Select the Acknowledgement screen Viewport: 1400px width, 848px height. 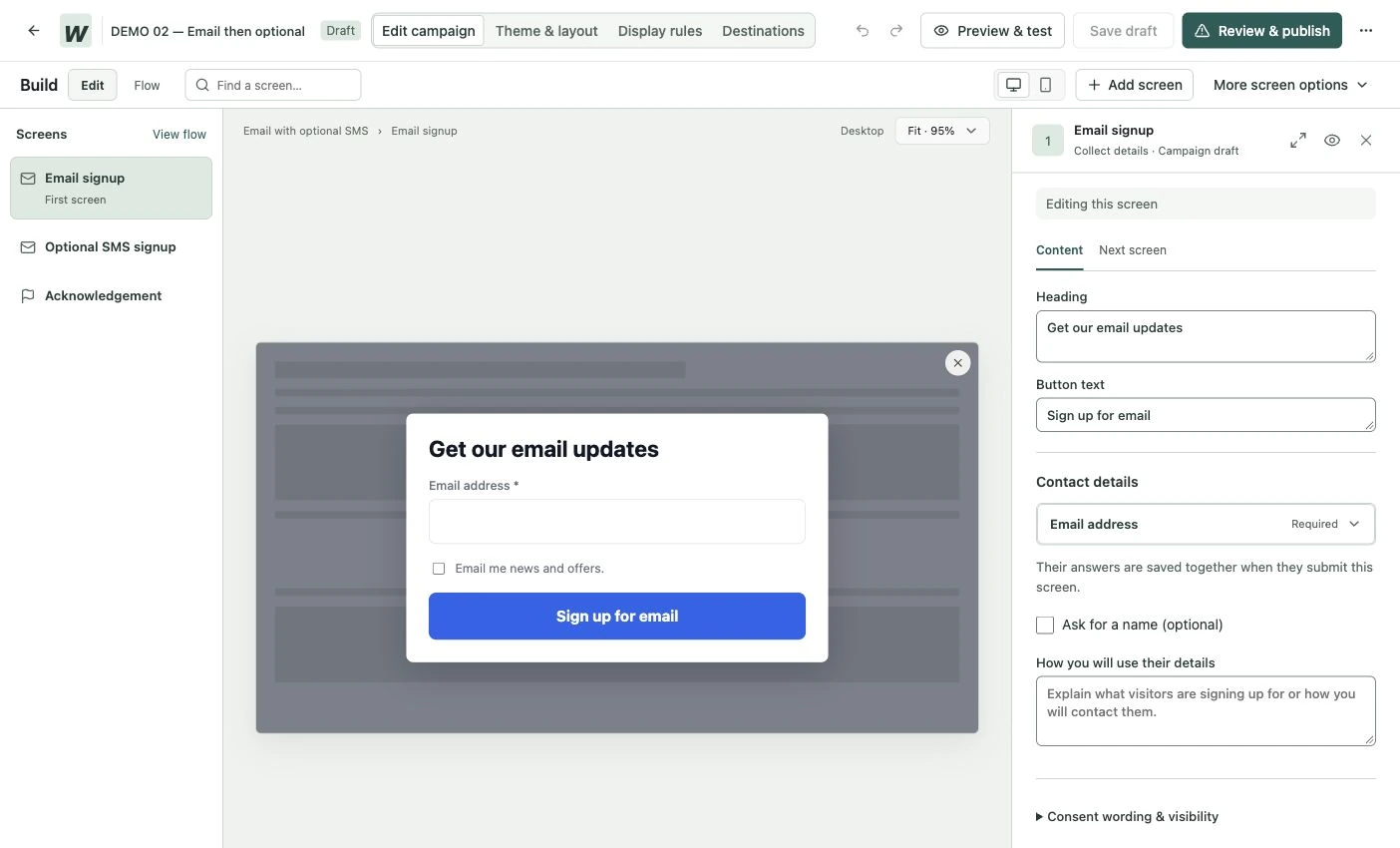point(111,296)
